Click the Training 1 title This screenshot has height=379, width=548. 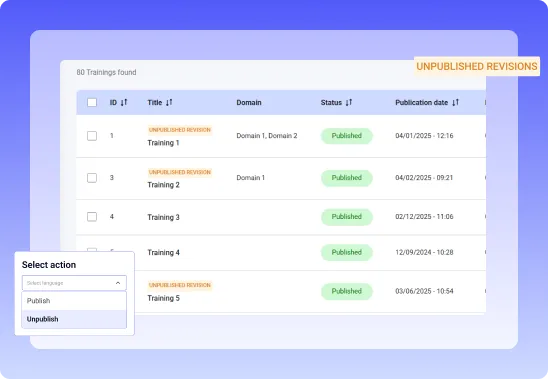click(x=163, y=143)
